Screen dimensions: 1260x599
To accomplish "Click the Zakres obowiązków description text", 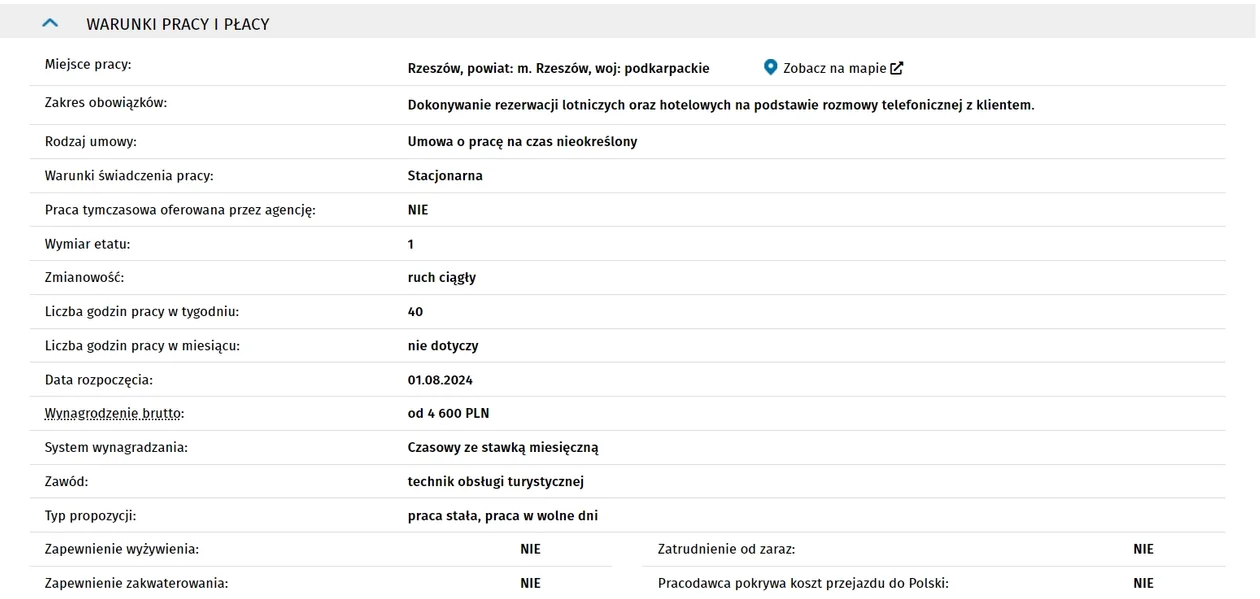I will pos(721,104).
